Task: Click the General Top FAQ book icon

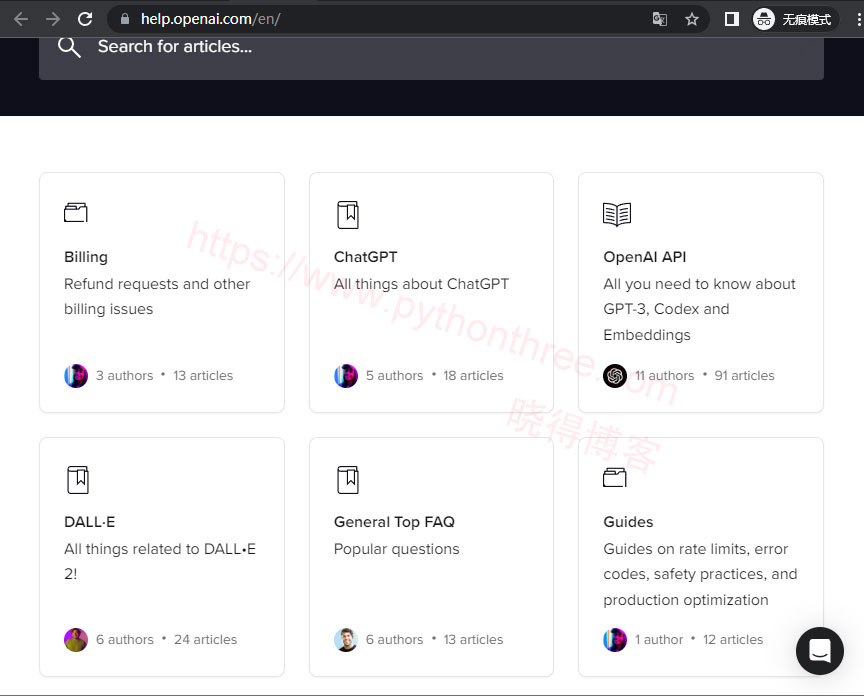Action: click(348, 479)
